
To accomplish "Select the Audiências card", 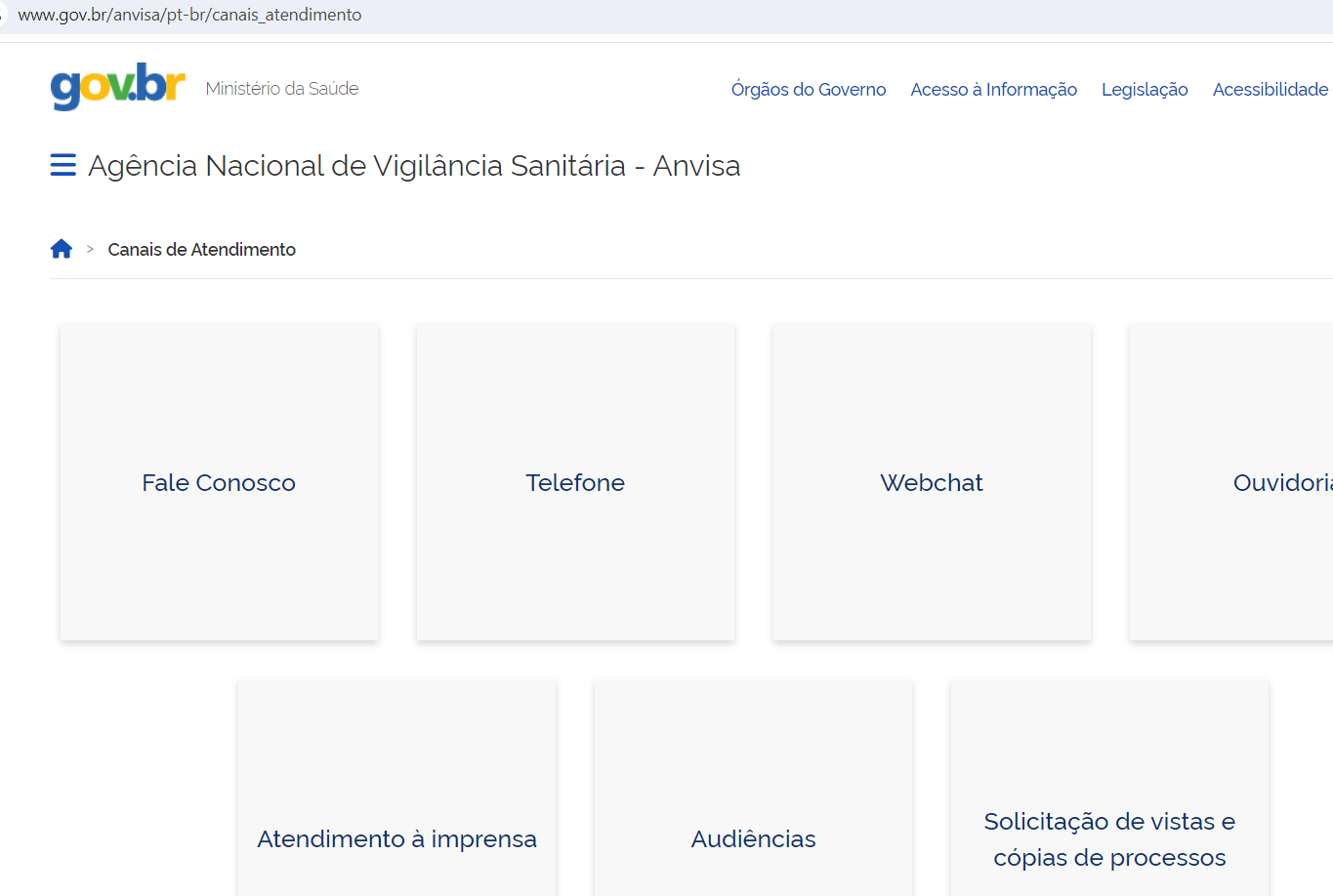I will 753,837.
